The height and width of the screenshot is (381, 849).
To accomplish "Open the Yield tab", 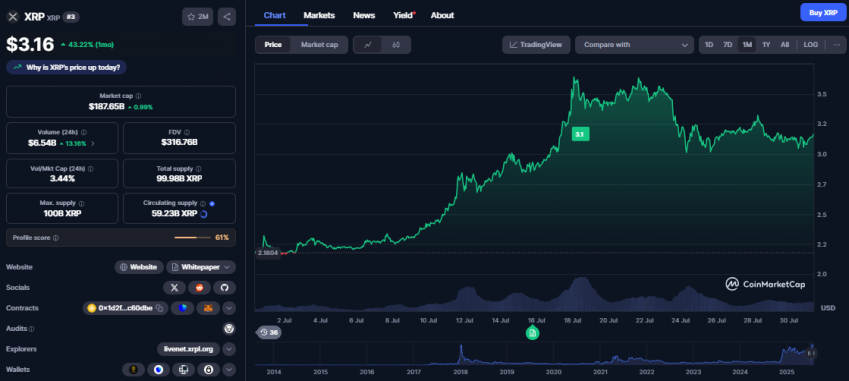I will [x=403, y=15].
